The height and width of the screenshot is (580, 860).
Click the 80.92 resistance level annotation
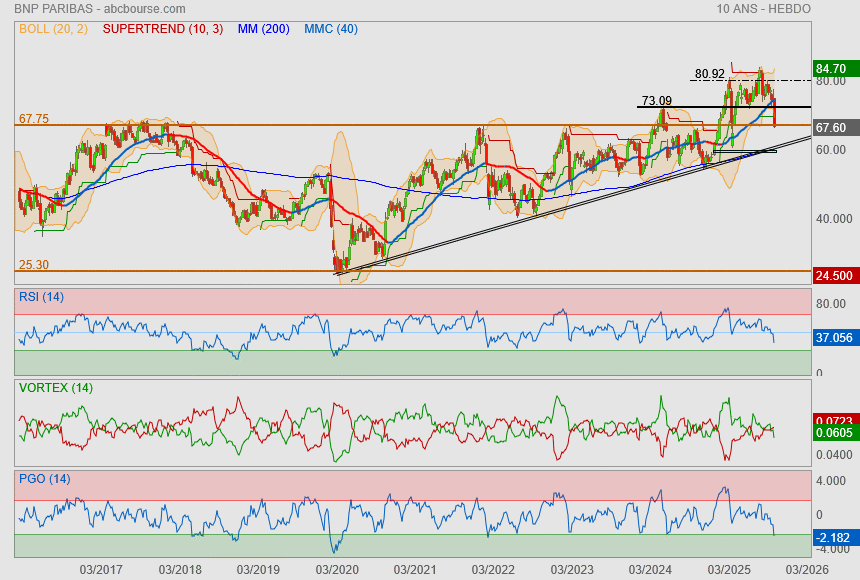pos(709,74)
